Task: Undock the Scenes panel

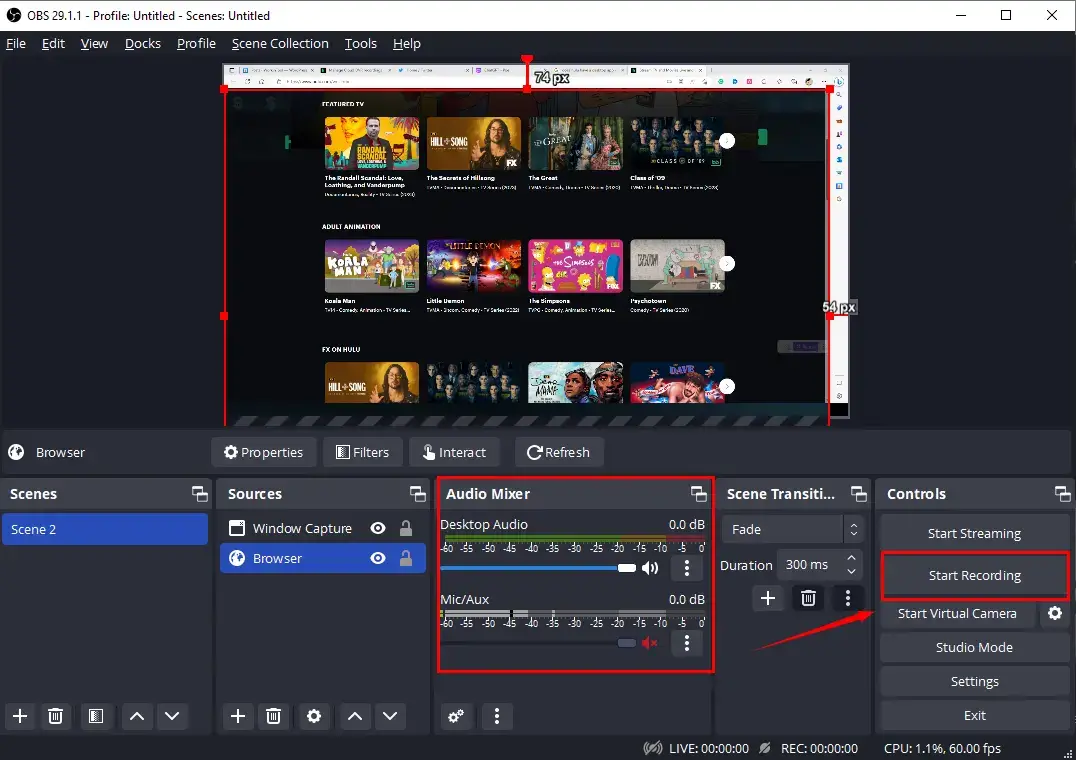Action: coord(200,493)
